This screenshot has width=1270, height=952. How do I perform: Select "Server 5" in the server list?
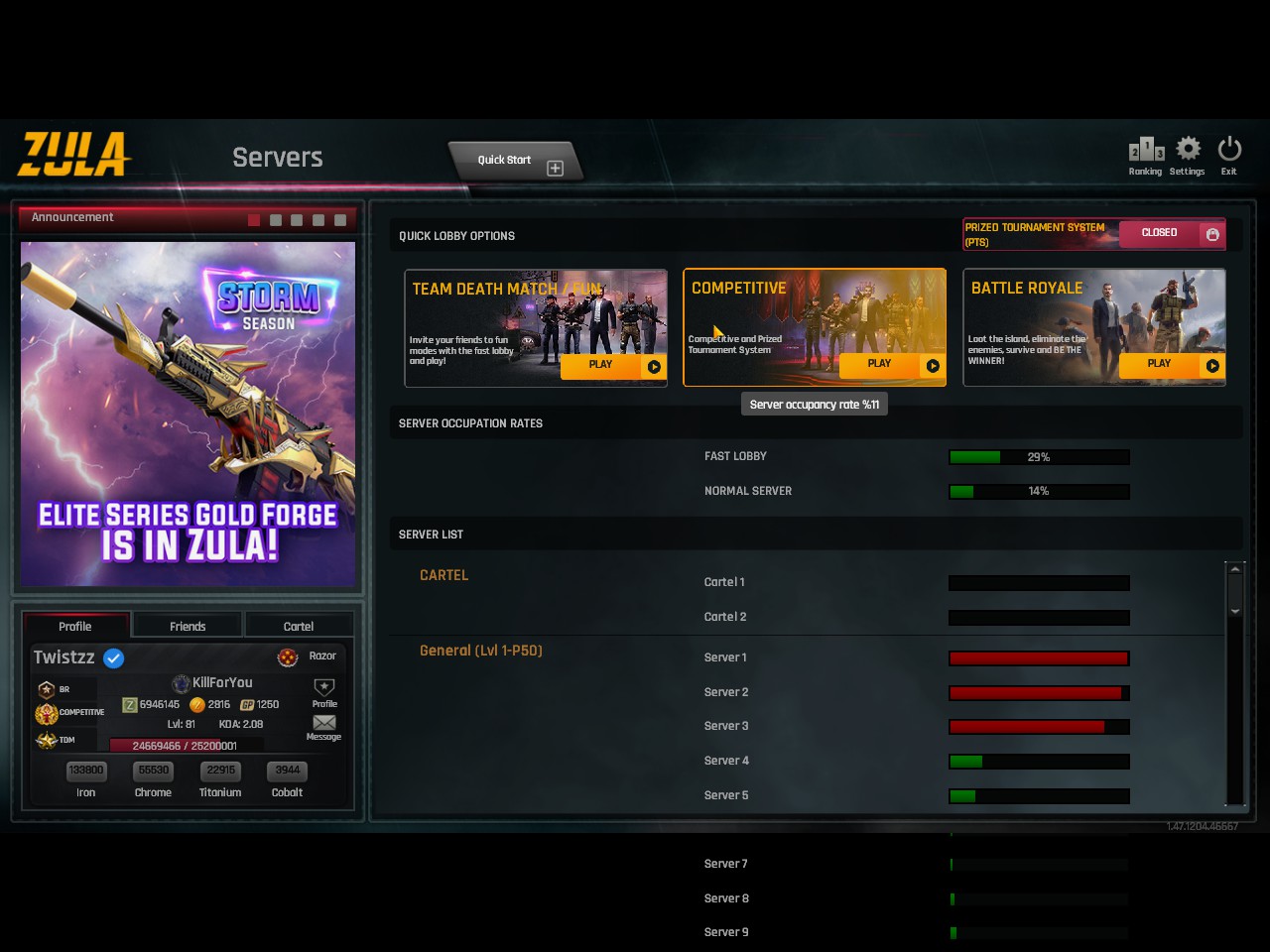pos(726,795)
